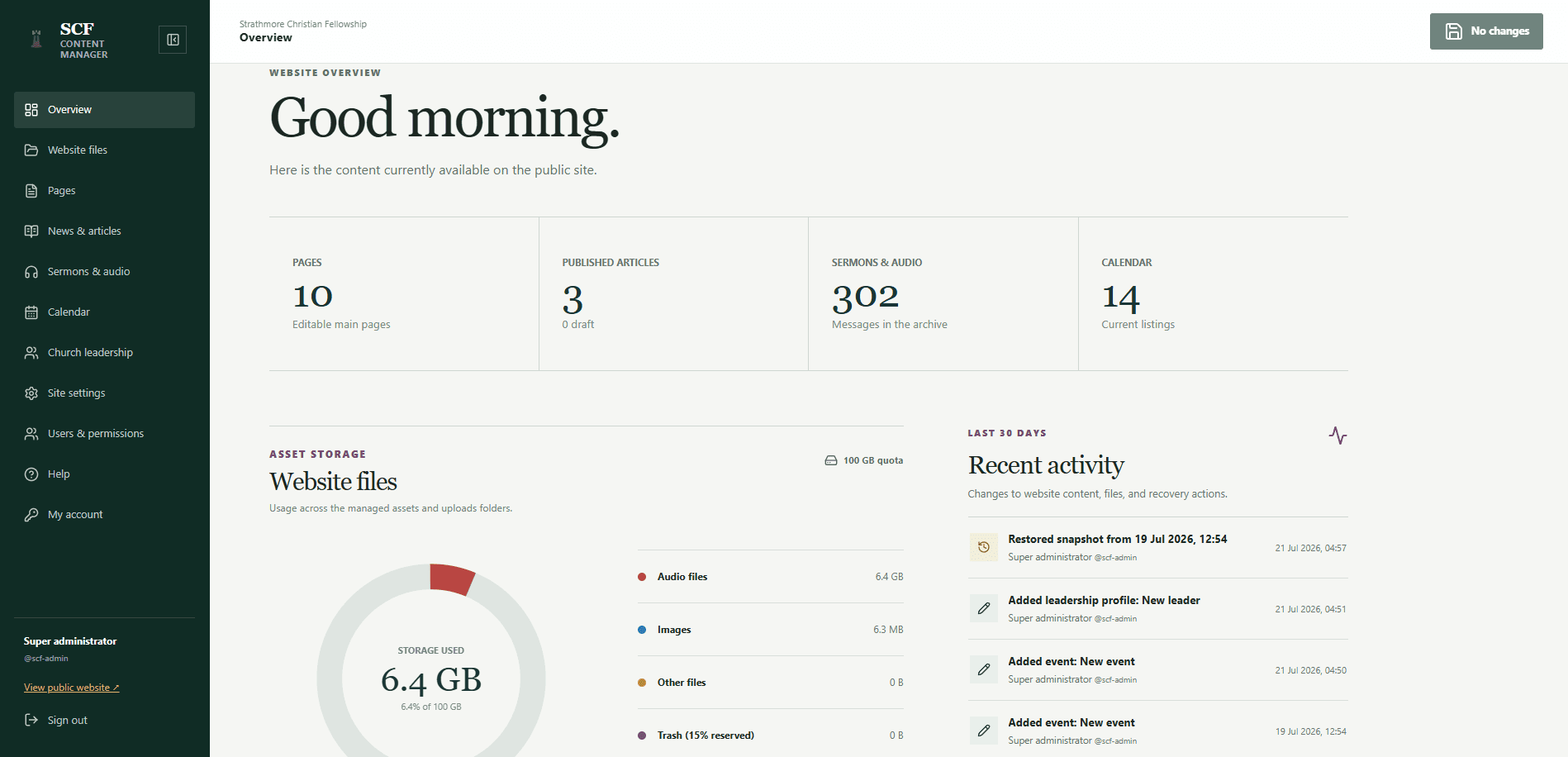Click the Site settings gear icon
This screenshot has width=1568, height=757.
click(x=31, y=393)
